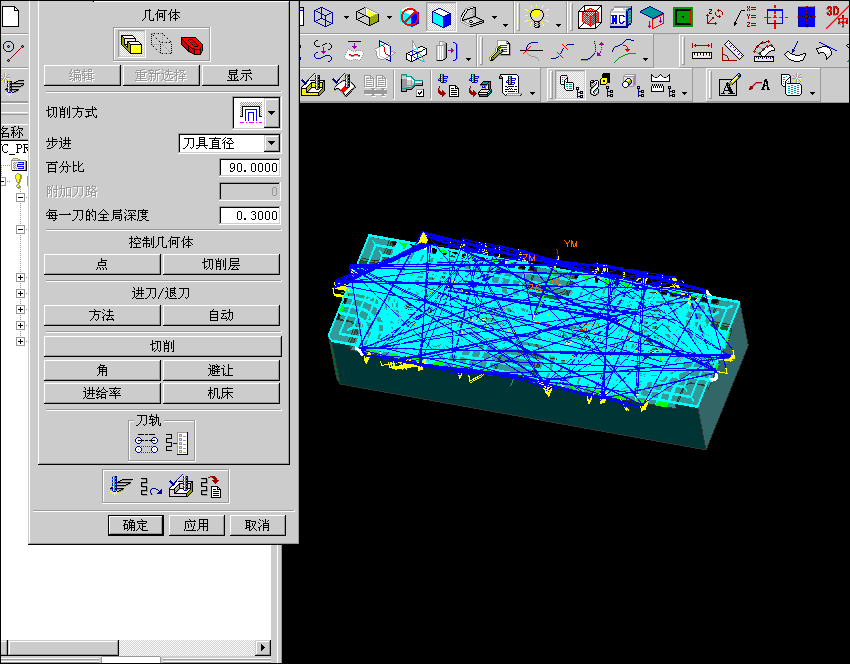Select the yellow part geometry icon

click(x=131, y=44)
